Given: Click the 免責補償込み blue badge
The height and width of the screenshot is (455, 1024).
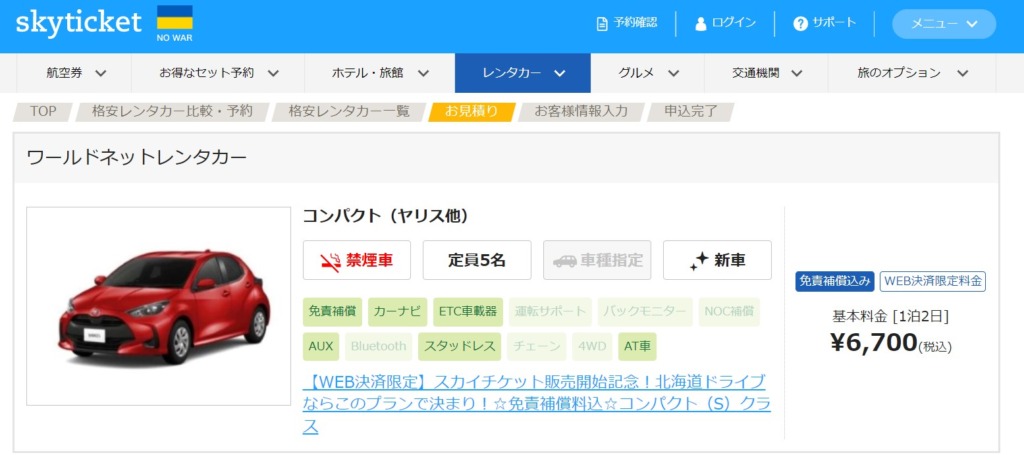Looking at the screenshot, I should tap(835, 281).
